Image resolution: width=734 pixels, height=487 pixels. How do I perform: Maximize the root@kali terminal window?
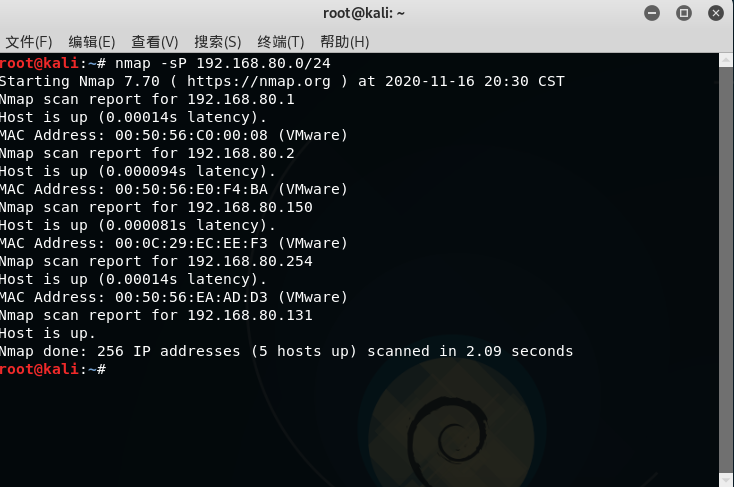tap(683, 13)
